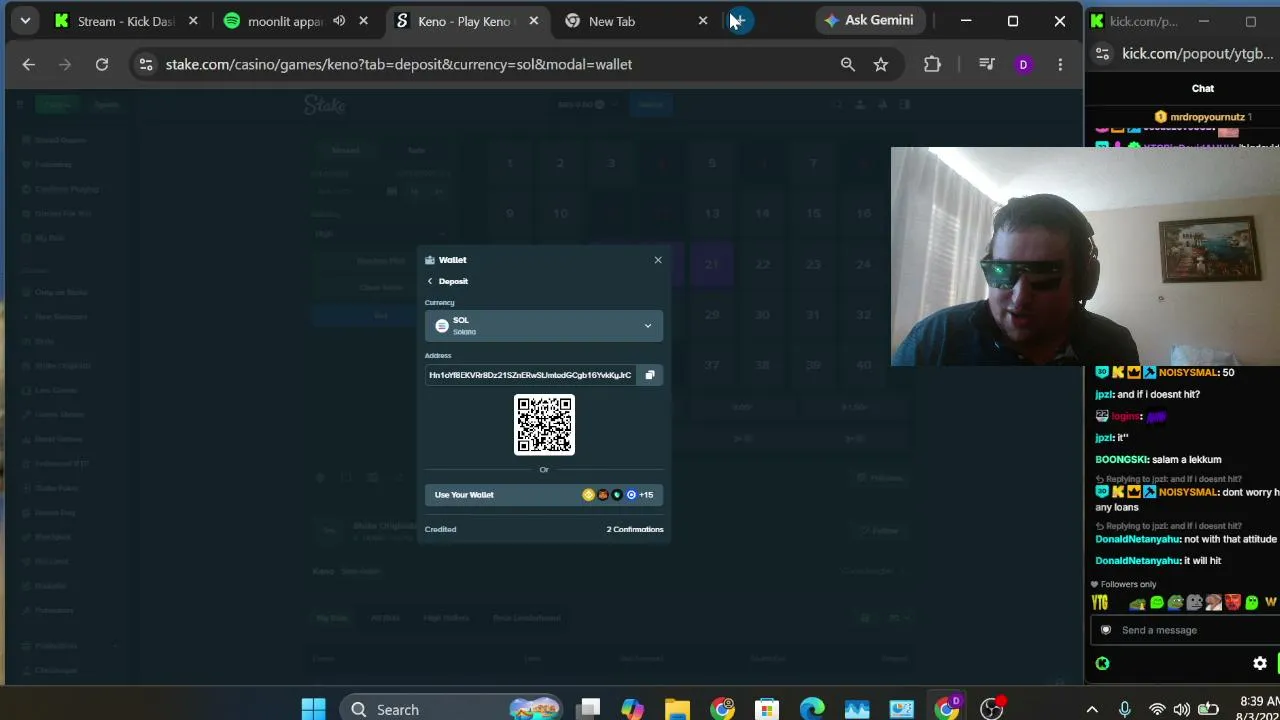Close the Spotify tab
Viewport: 1280px width, 720px height.
pyautogui.click(x=363, y=21)
